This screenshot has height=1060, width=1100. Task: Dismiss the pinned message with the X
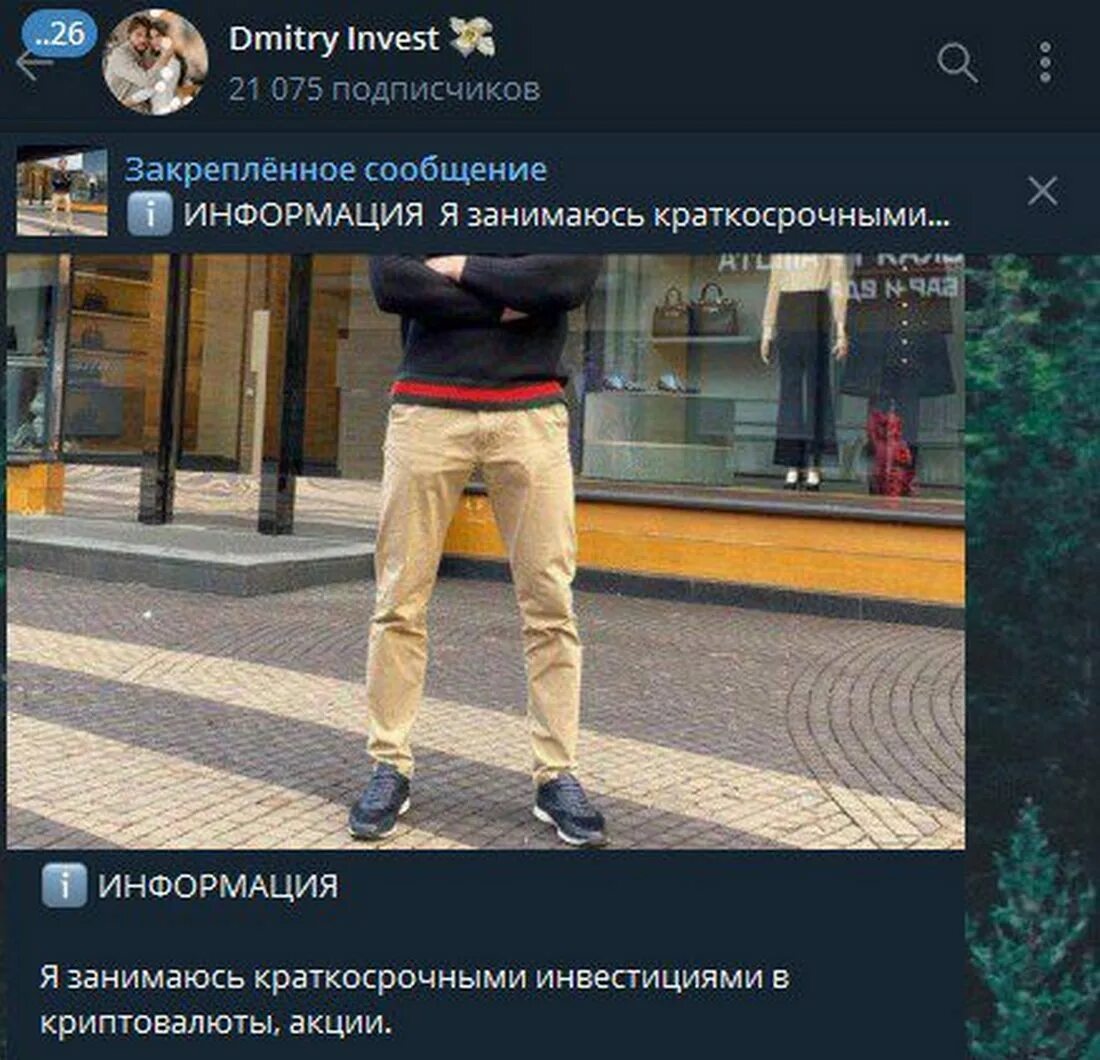[1042, 191]
